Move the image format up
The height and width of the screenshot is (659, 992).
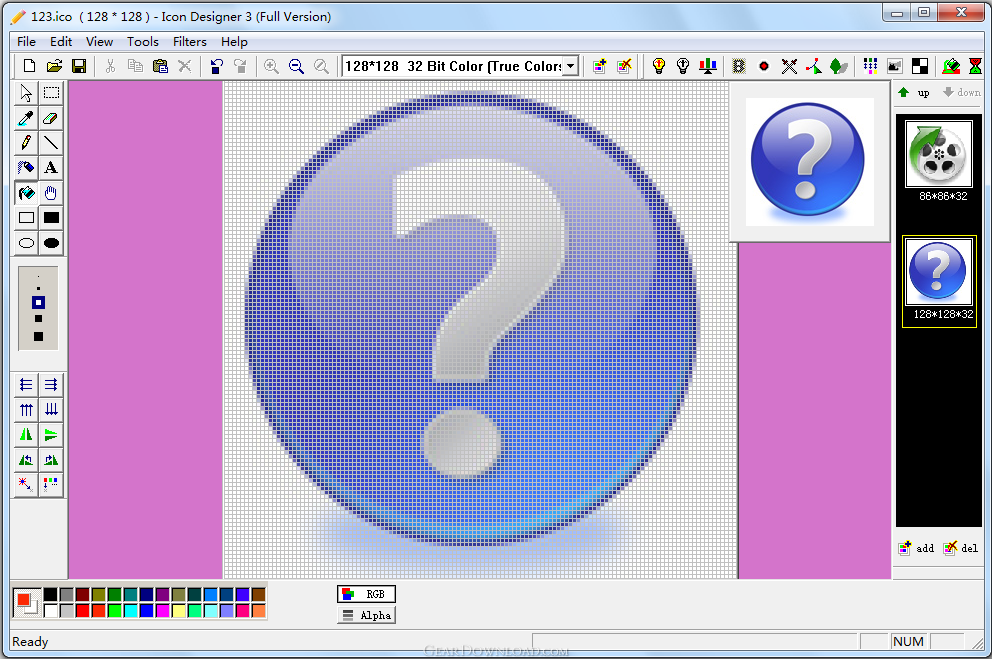(x=914, y=93)
